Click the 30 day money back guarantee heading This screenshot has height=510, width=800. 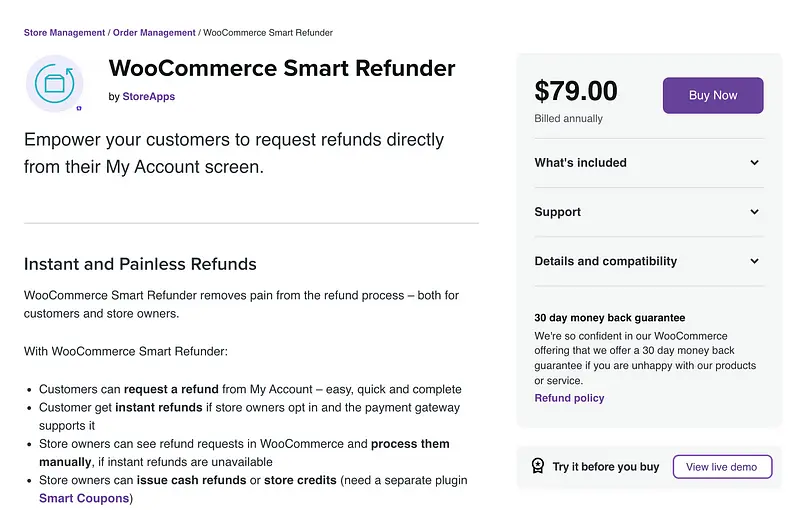click(x=610, y=318)
